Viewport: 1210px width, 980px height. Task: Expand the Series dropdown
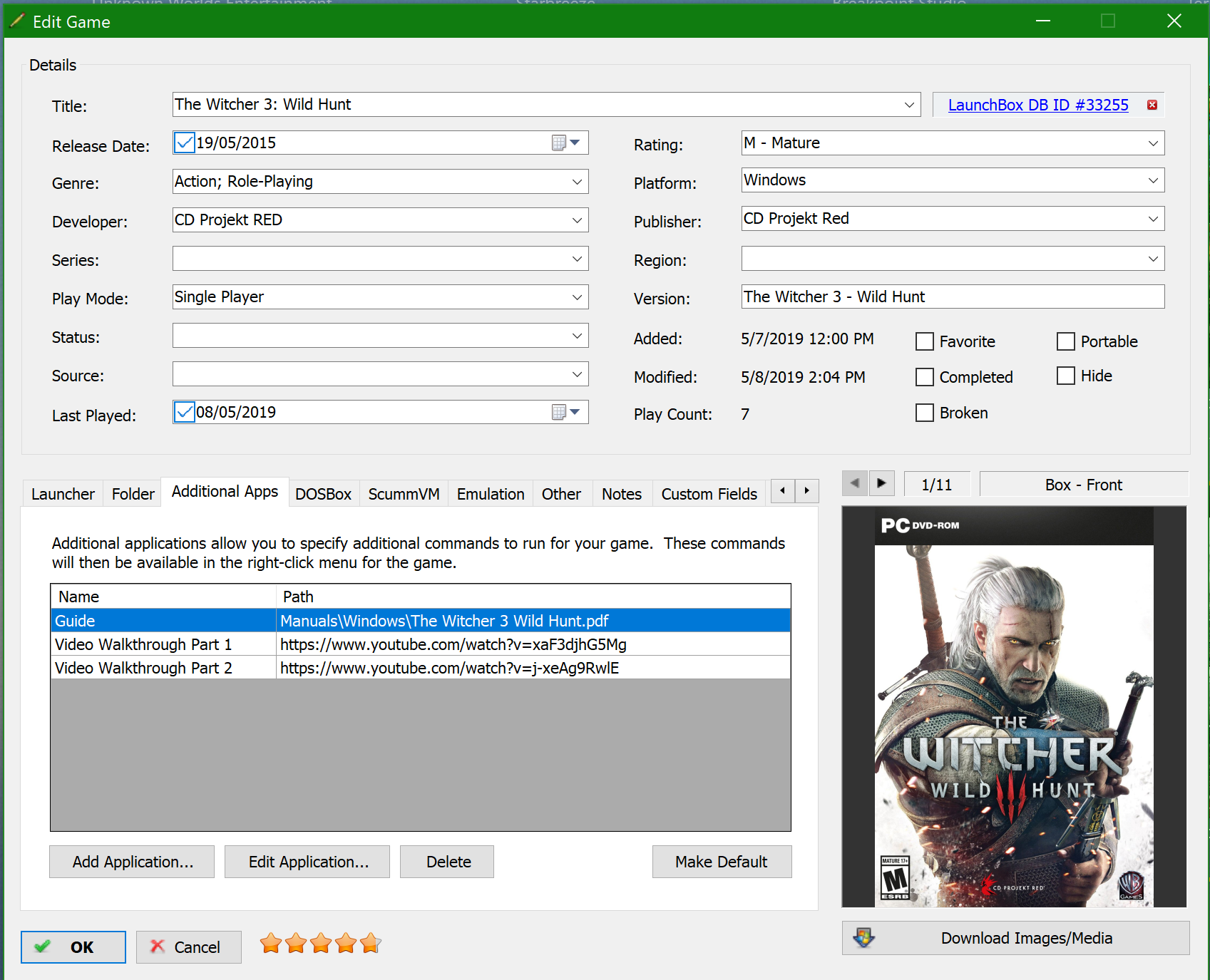point(577,259)
